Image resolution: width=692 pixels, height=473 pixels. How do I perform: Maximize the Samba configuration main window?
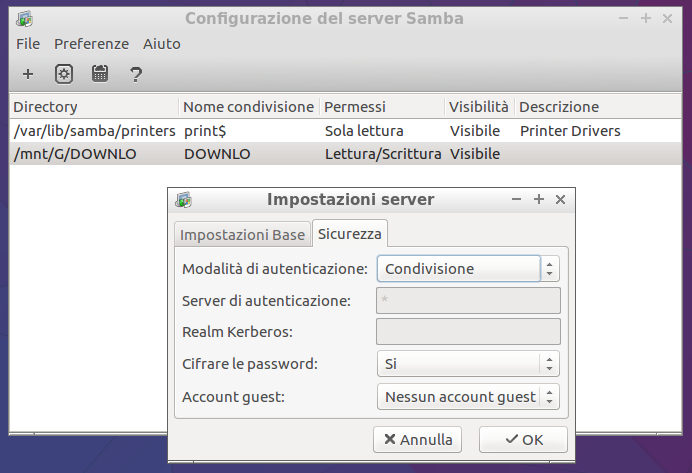pyautogui.click(x=646, y=19)
